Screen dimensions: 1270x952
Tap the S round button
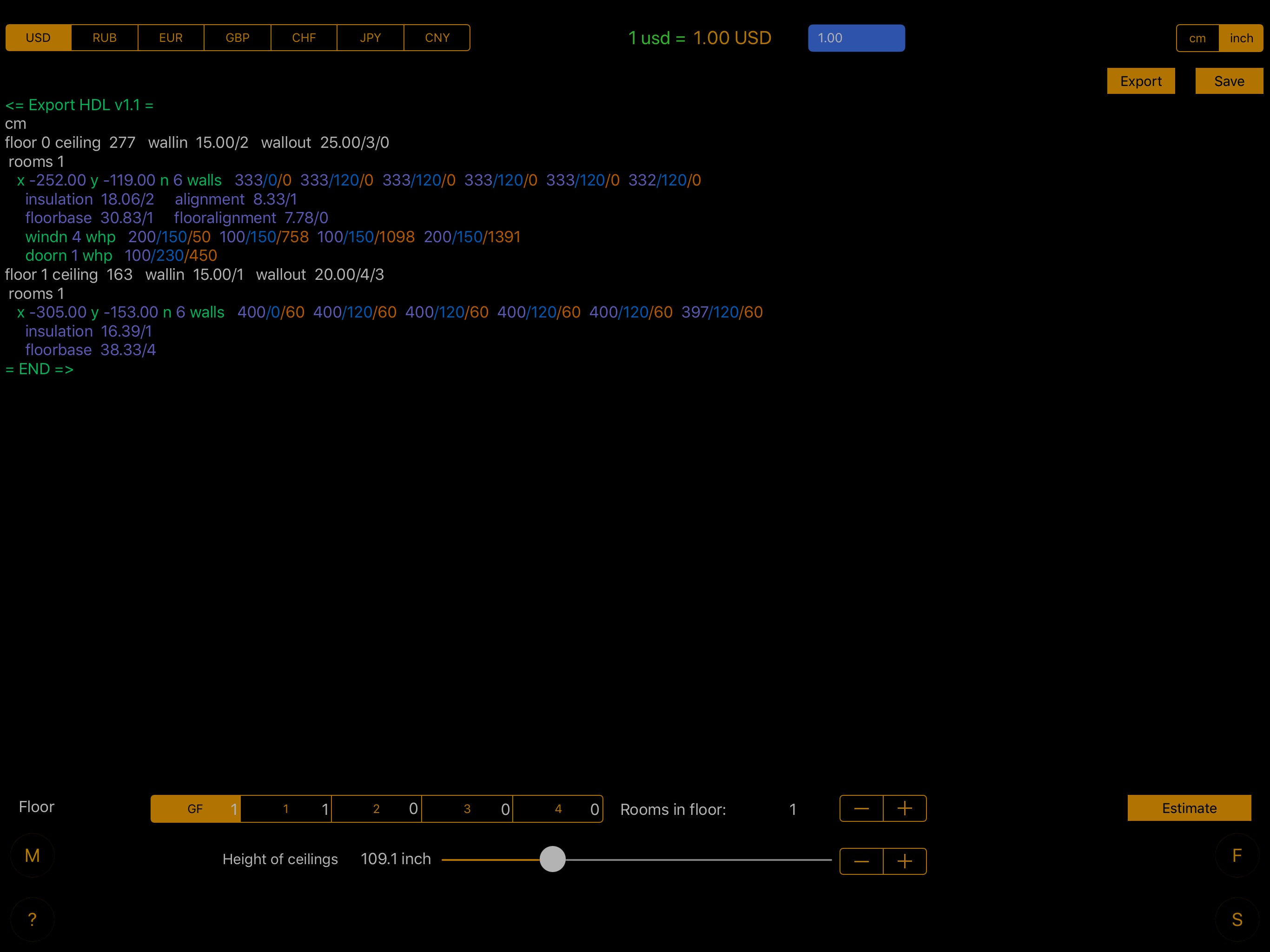1237,919
